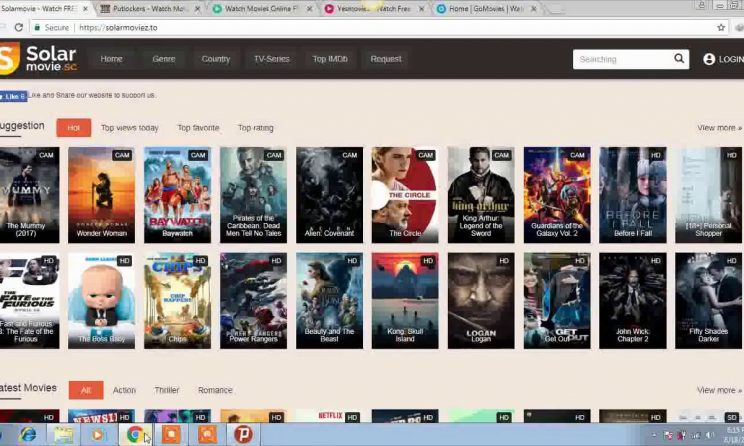
Task: Open Beauty and The Beast poster
Action: pyautogui.click(x=329, y=301)
